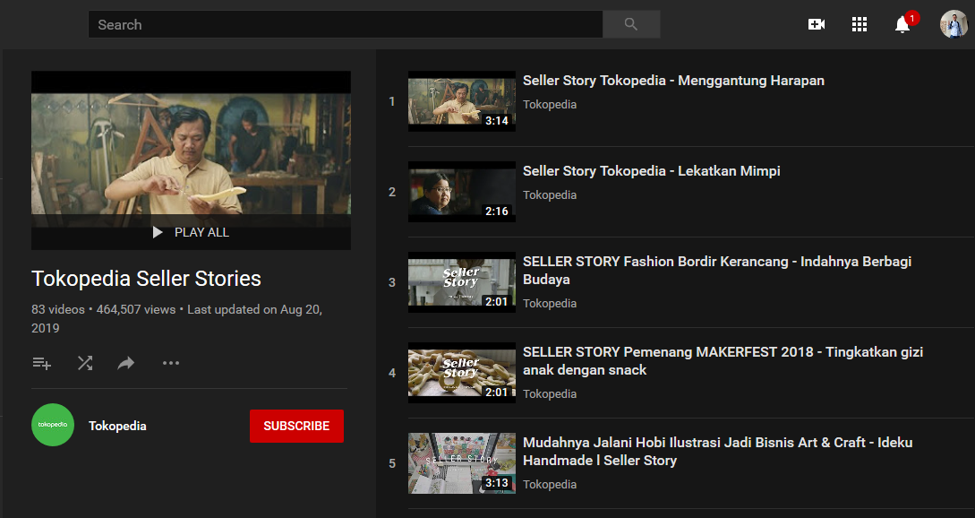
Task: Open the YouTube apps grid icon
Action: coord(859,24)
